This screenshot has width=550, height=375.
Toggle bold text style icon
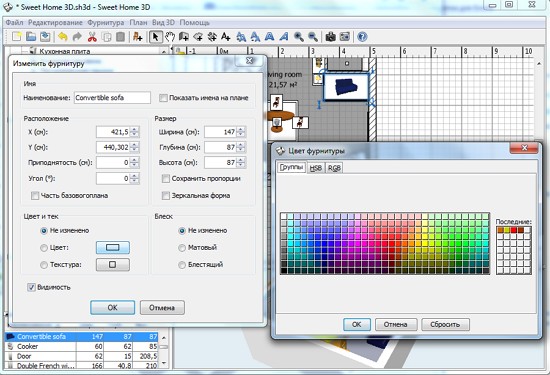pyautogui.click(x=269, y=36)
